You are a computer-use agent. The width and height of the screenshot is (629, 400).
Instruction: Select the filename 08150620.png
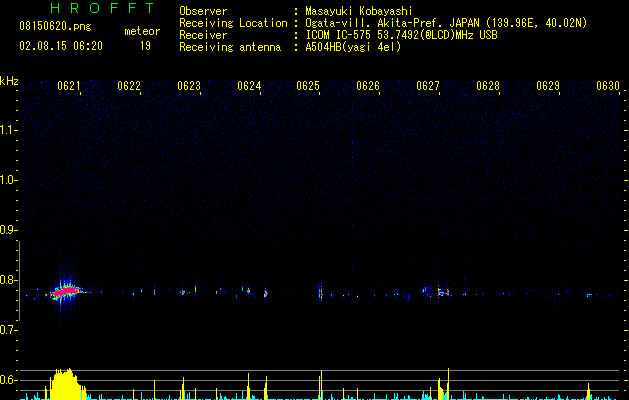pos(55,27)
